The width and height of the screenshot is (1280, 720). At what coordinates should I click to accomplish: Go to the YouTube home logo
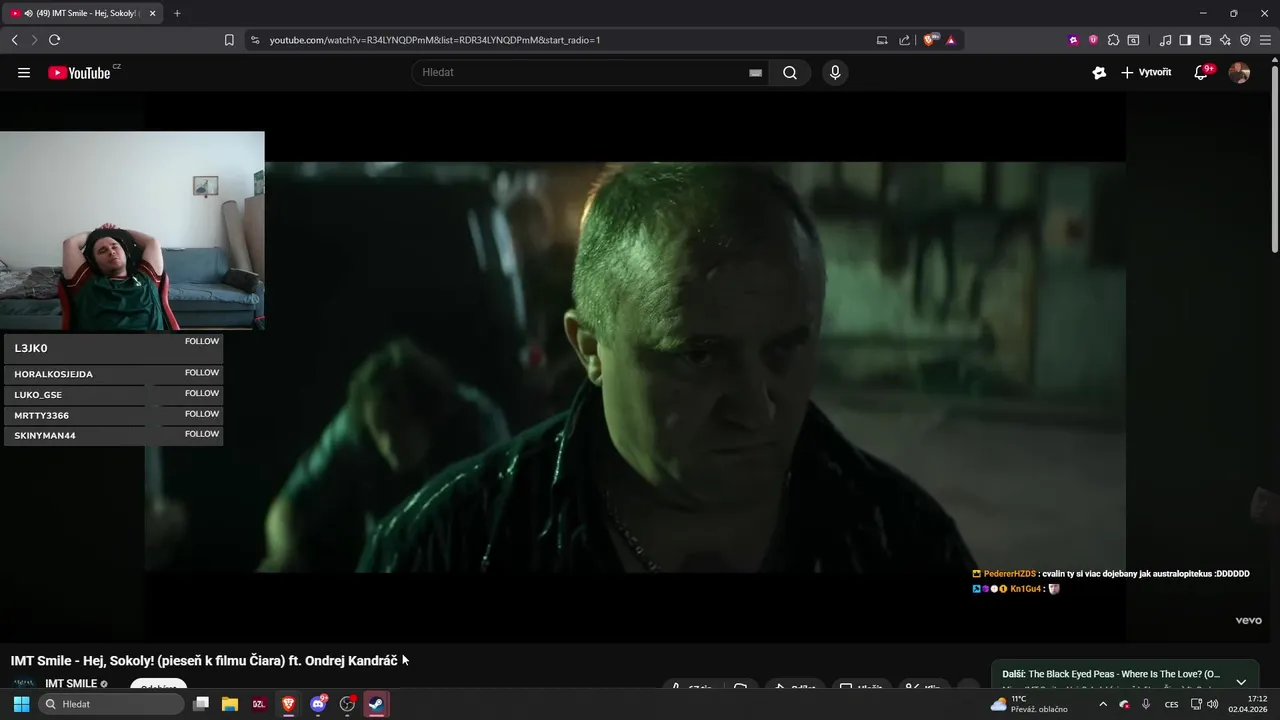[79, 73]
